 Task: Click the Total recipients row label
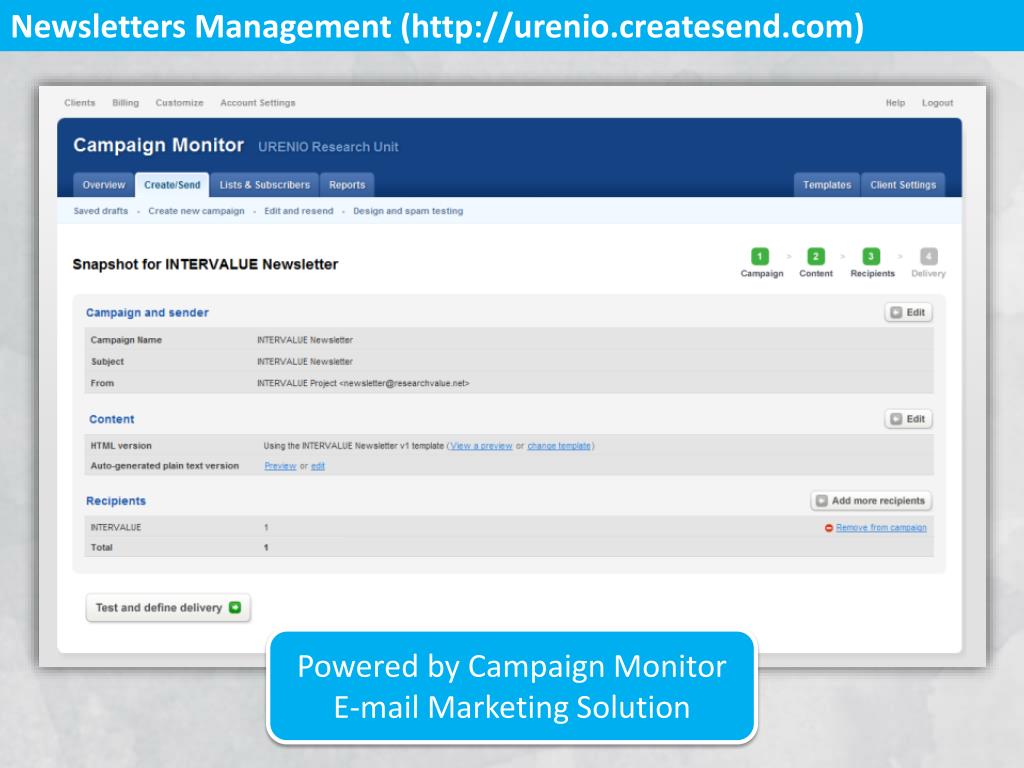pos(101,547)
